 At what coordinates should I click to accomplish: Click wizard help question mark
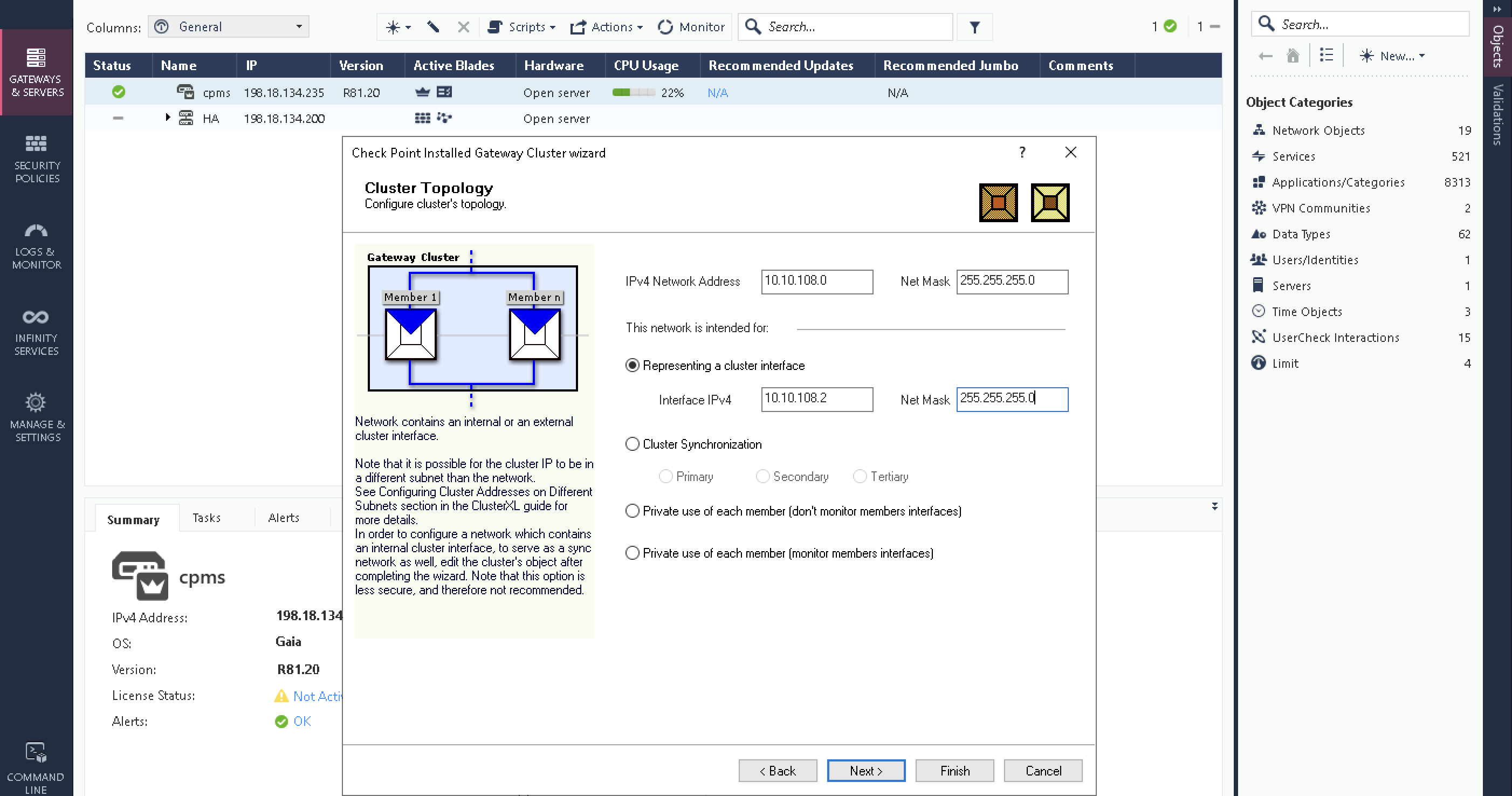point(1022,153)
